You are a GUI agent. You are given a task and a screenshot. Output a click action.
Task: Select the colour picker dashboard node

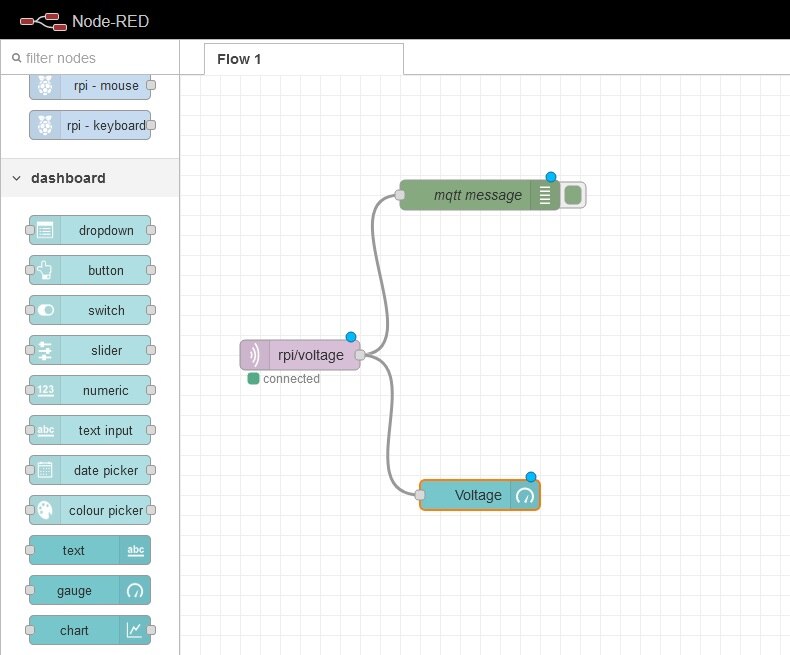pyautogui.click(x=90, y=510)
